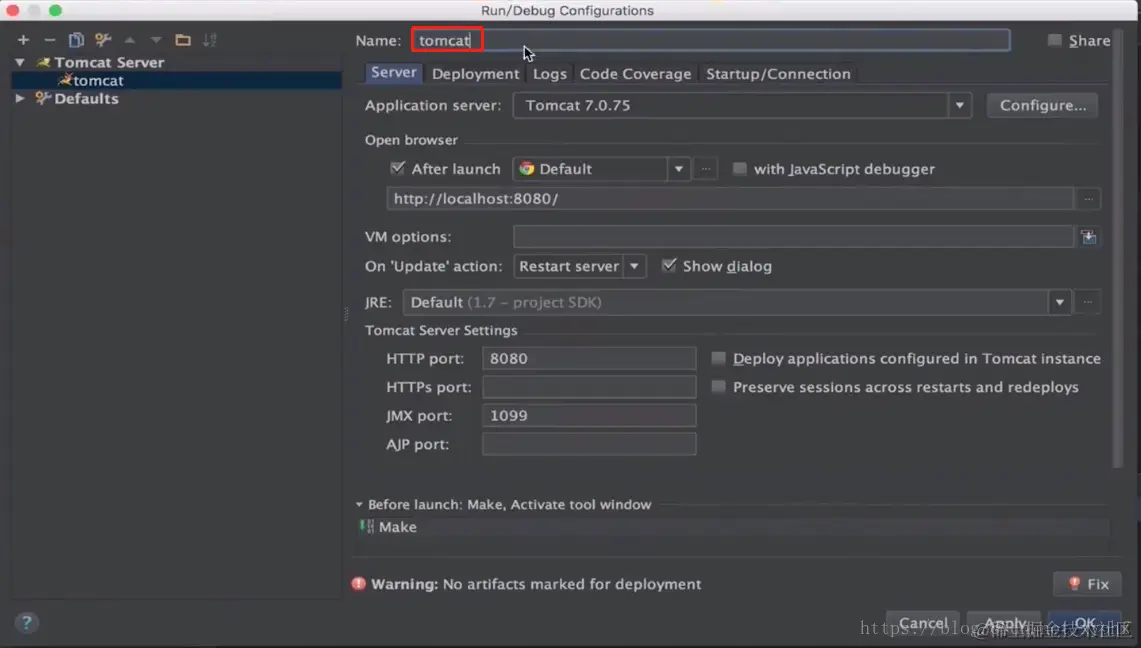The width and height of the screenshot is (1141, 648).
Task: Click the HTTPs port field
Action: click(589, 386)
